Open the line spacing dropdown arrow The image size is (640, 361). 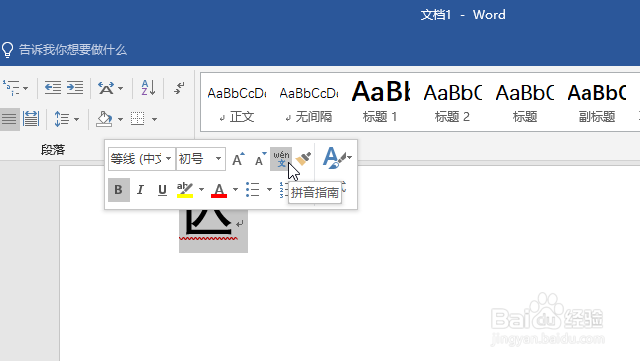coord(76,120)
